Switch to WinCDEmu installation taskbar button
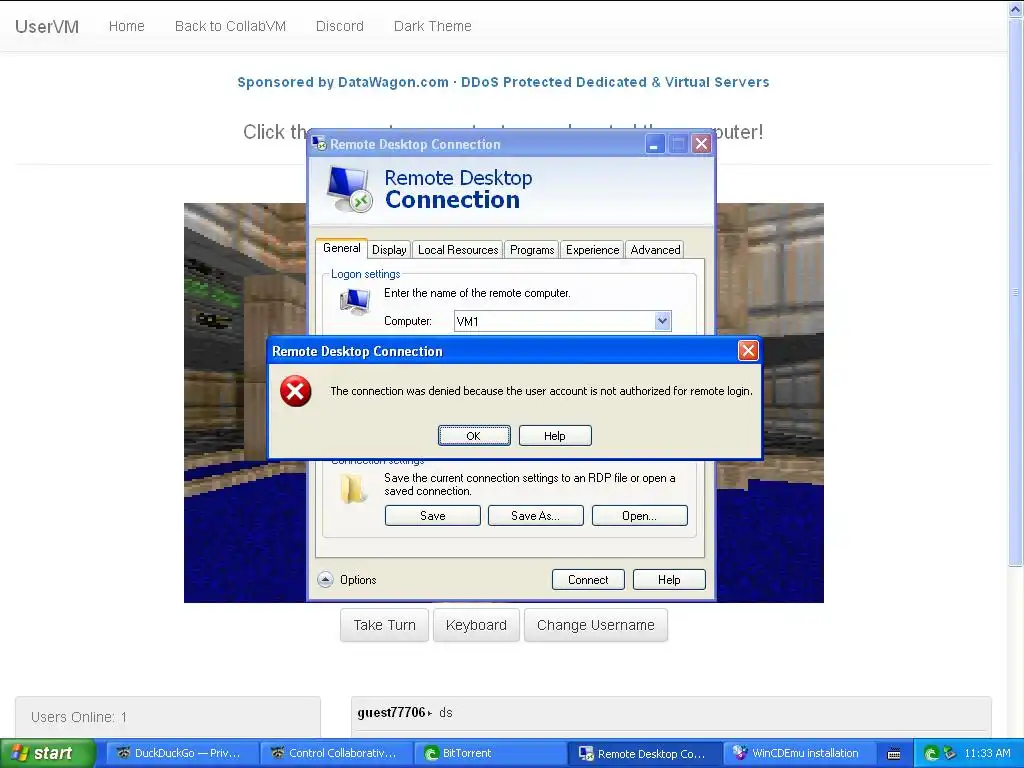This screenshot has height=768, width=1024. [798, 753]
